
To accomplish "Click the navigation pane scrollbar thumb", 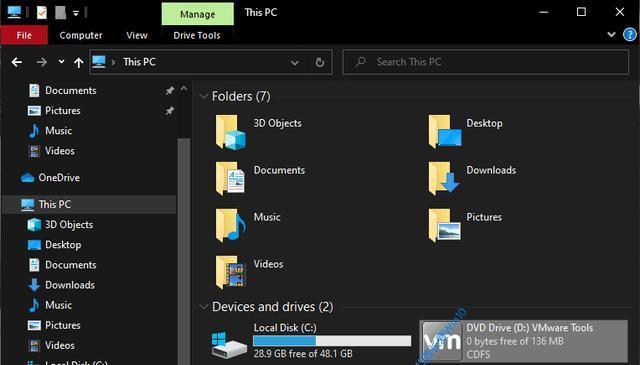I will (184, 251).
